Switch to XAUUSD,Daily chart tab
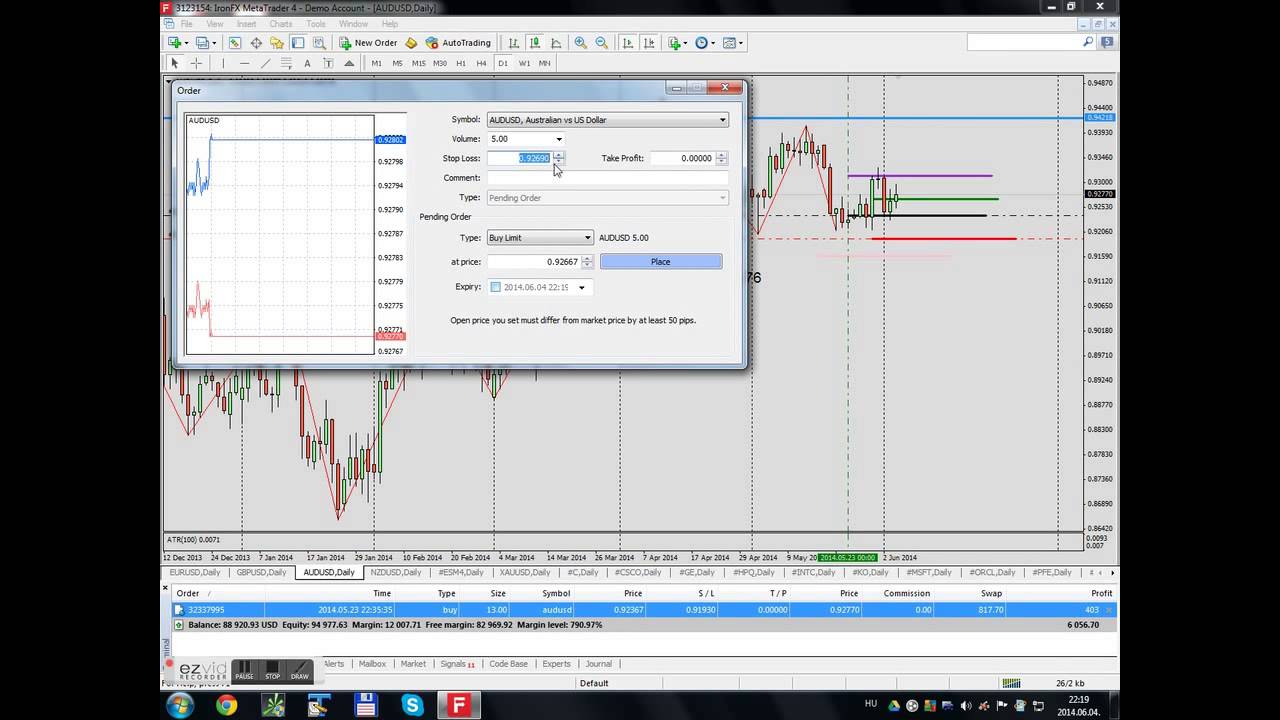Screen dimensions: 1280x720 [527, 573]
